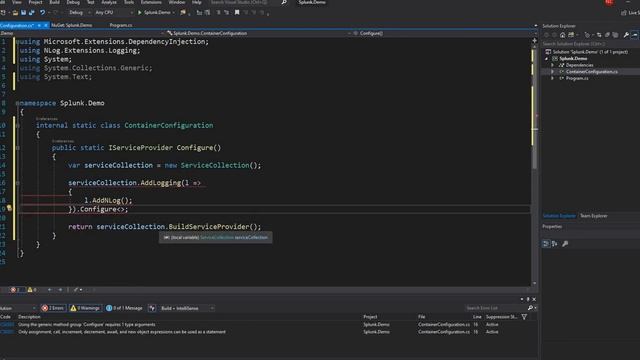The width and height of the screenshot is (640, 360).
Task: Collapse the Splunk.Demo project node
Action: [x=547, y=58]
